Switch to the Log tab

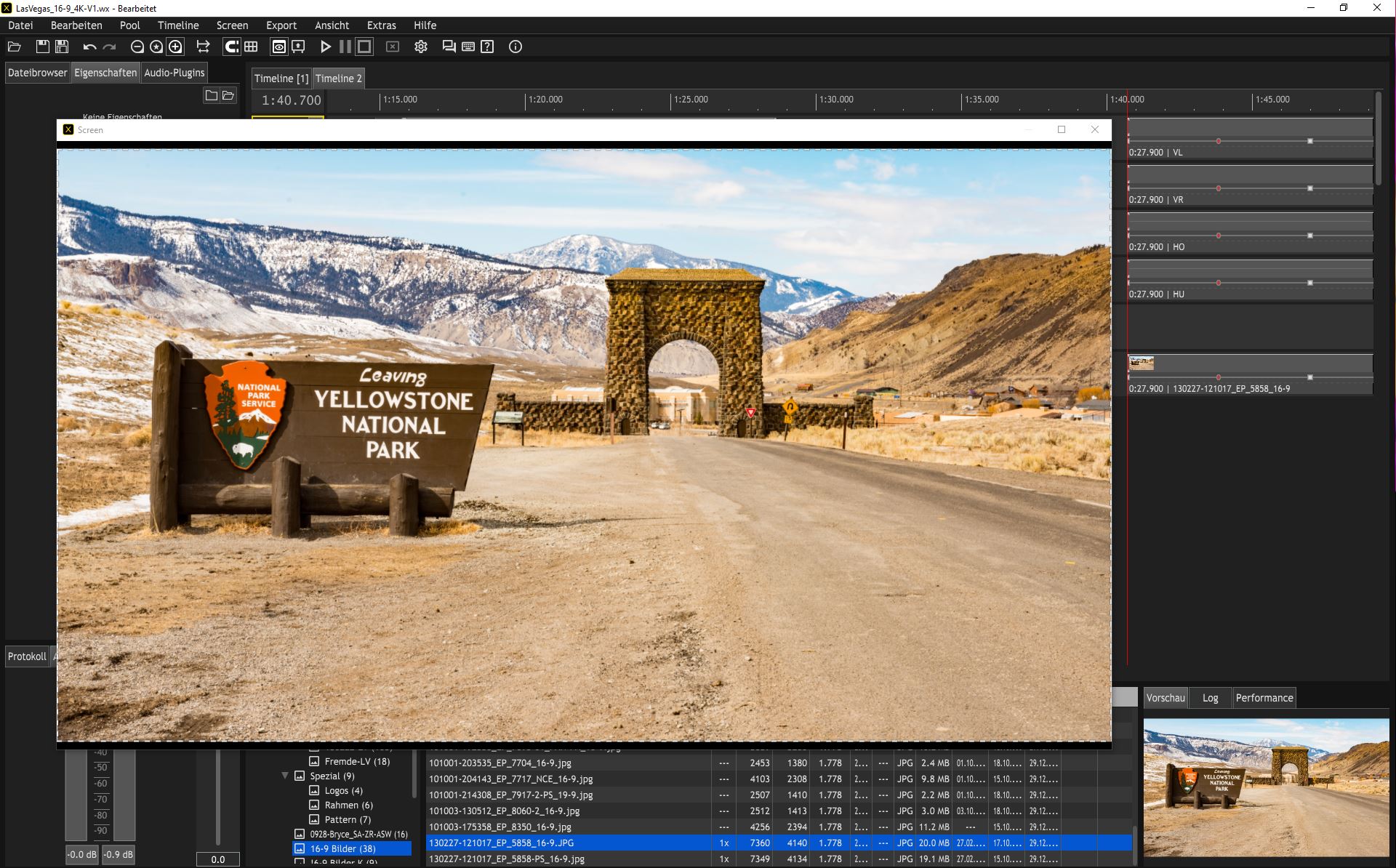[1211, 698]
